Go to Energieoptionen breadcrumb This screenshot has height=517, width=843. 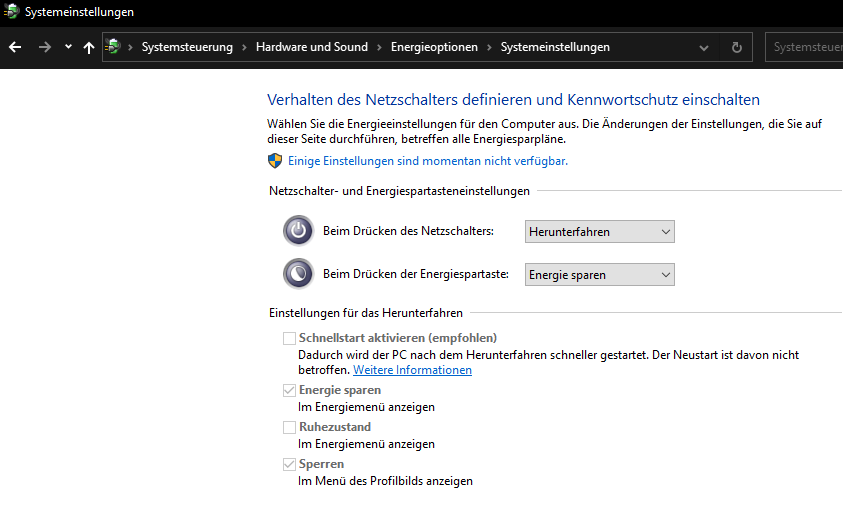(x=434, y=47)
